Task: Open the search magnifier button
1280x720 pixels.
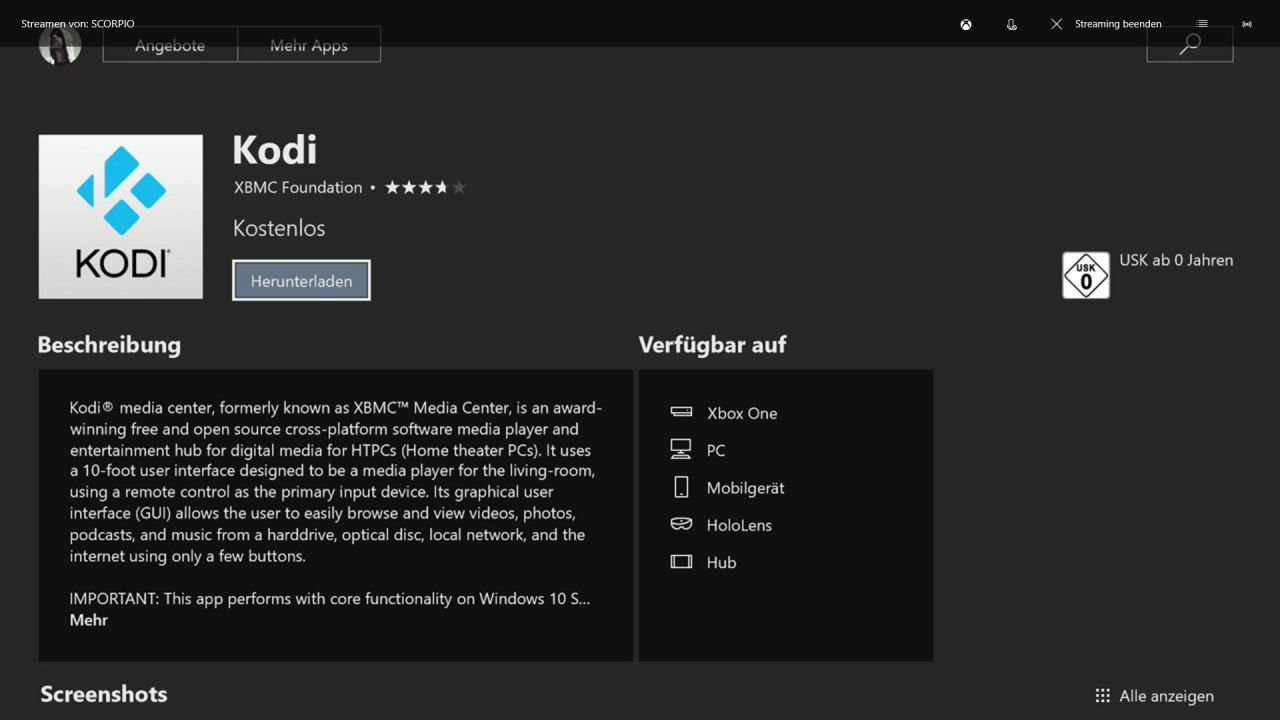Action: point(1190,44)
